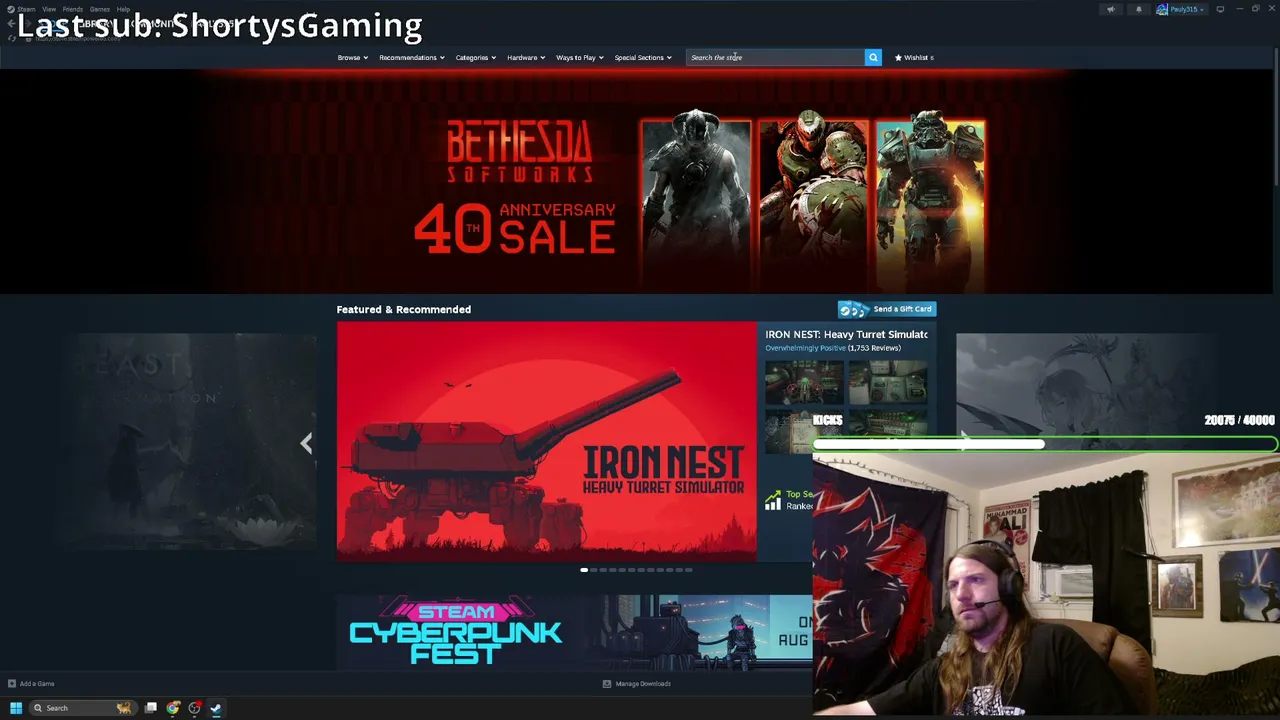Image resolution: width=1280 pixels, height=720 pixels.
Task: Open the Hardware dropdown
Action: coord(525,57)
